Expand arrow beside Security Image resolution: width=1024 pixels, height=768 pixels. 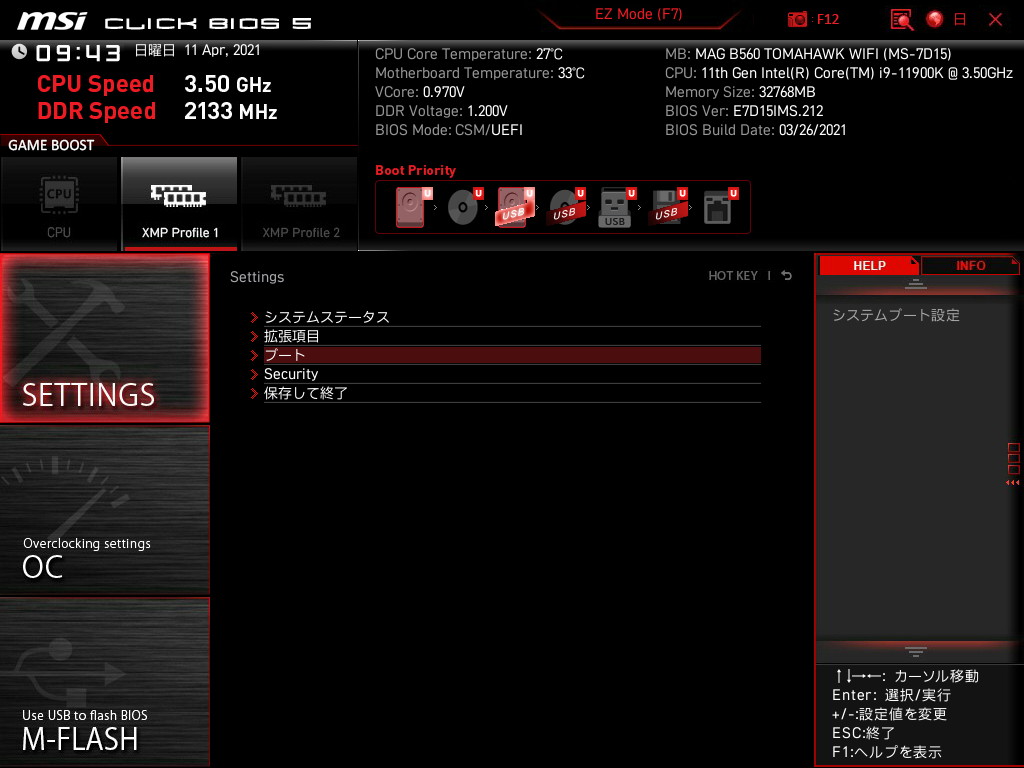[254, 374]
